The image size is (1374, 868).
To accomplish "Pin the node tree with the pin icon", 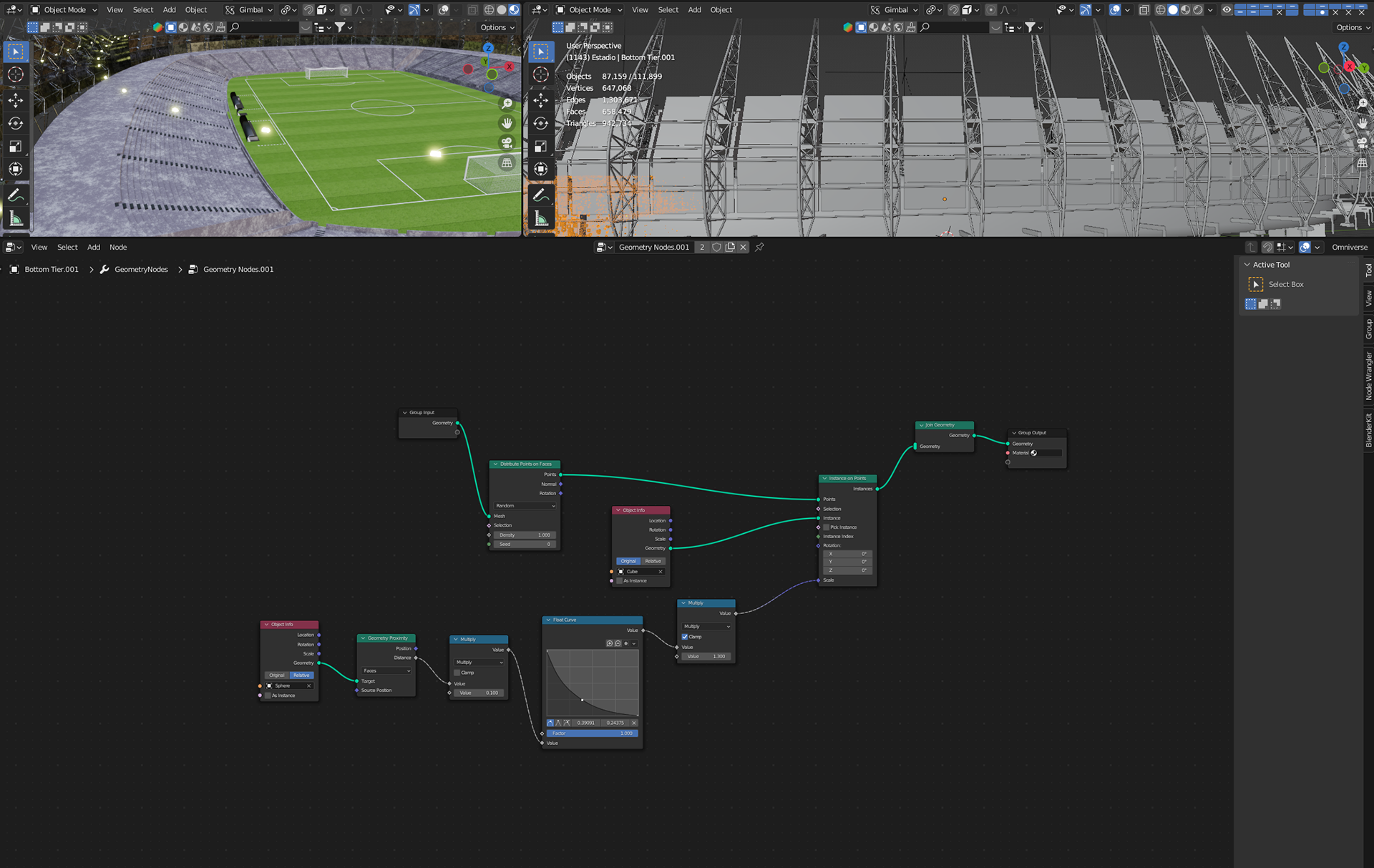I will [x=760, y=247].
